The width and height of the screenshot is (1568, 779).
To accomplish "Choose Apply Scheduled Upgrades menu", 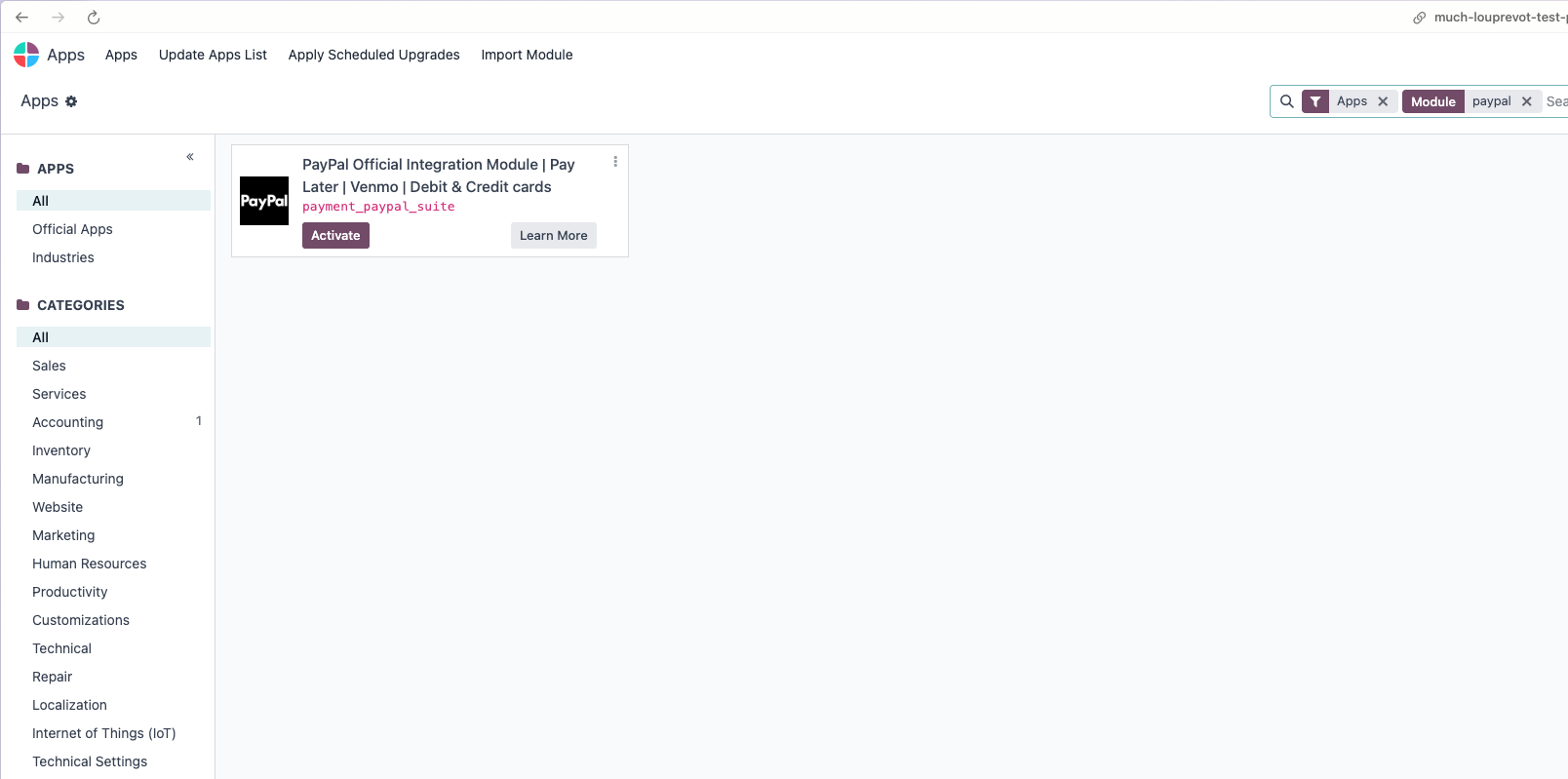I will click(373, 55).
